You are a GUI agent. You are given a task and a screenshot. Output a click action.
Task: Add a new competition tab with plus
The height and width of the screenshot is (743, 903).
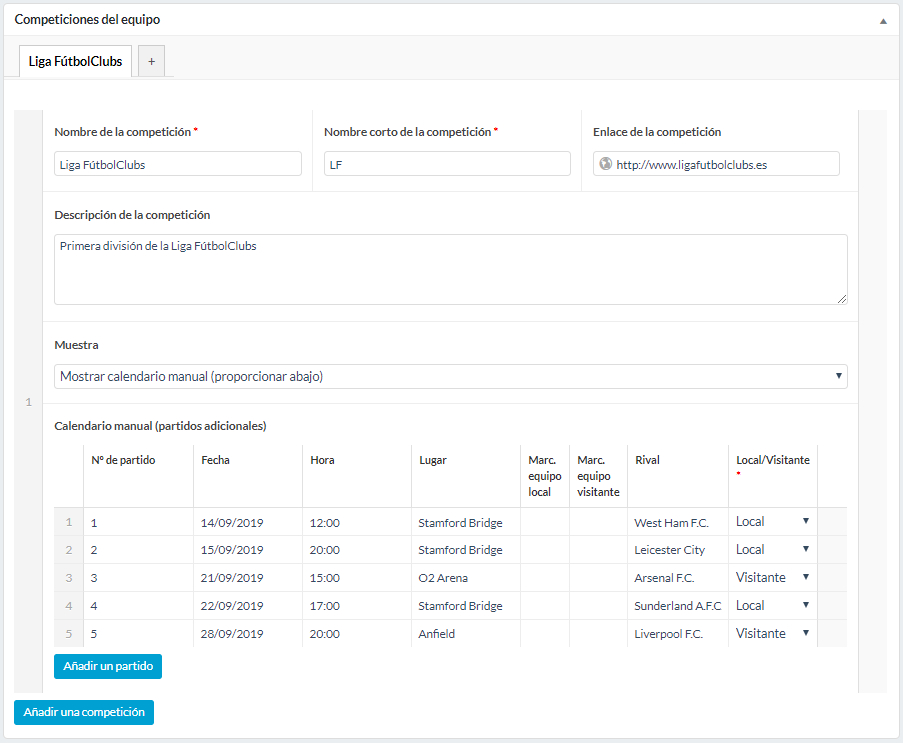pos(151,61)
